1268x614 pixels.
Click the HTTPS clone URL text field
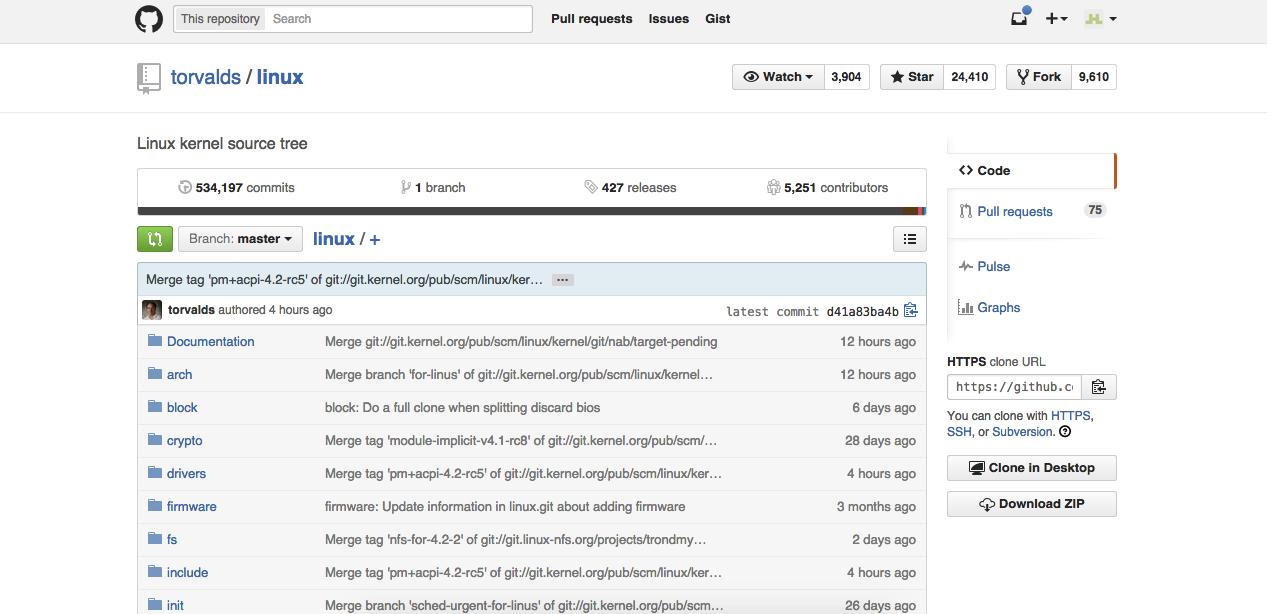click(1014, 387)
